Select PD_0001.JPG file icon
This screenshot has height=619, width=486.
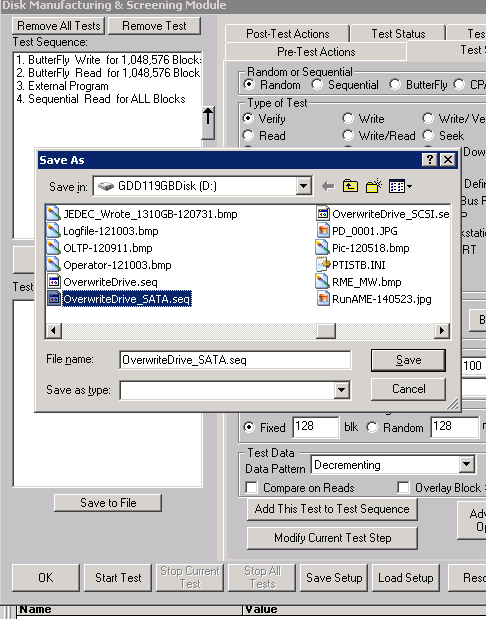click(x=323, y=231)
